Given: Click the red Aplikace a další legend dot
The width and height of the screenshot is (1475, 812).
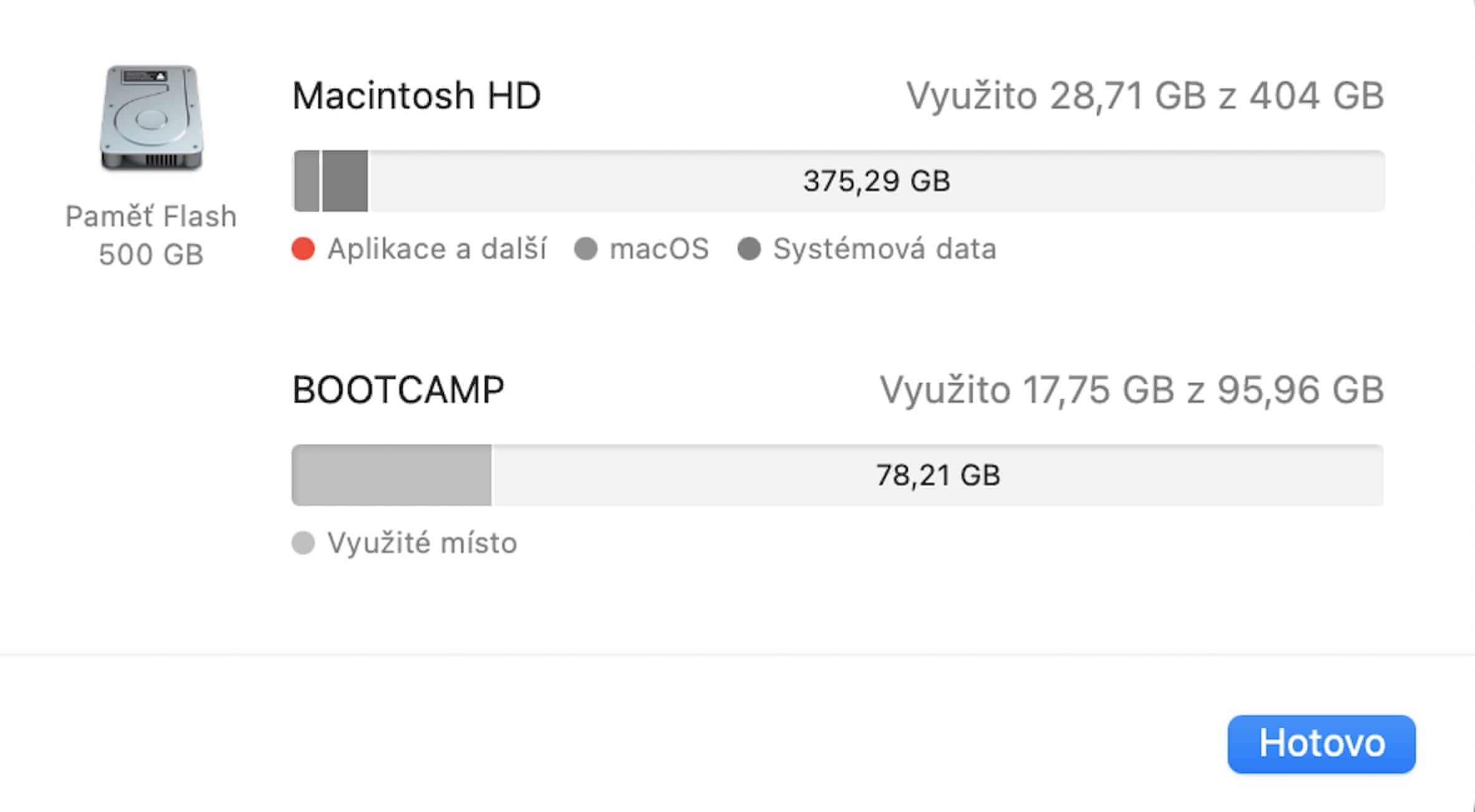Looking at the screenshot, I should coord(304,249).
